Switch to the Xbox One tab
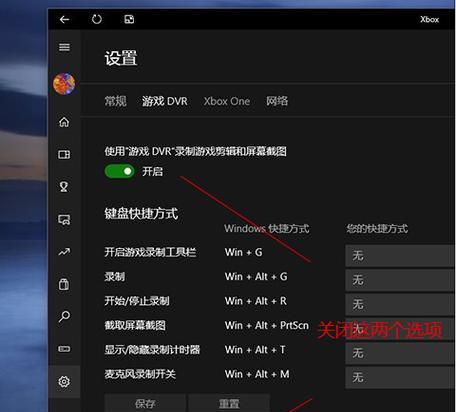 (227, 101)
